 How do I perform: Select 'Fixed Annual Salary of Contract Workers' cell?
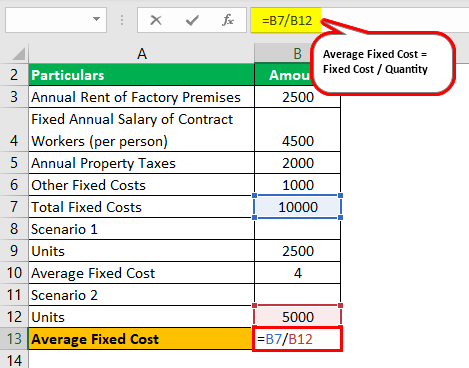click(141, 130)
